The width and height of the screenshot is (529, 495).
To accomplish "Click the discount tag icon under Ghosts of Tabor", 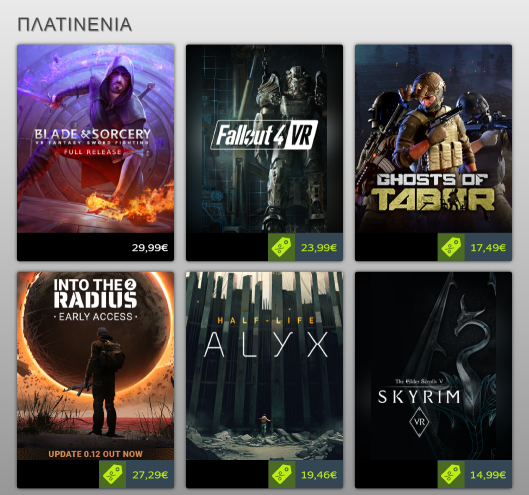I will tap(451, 247).
